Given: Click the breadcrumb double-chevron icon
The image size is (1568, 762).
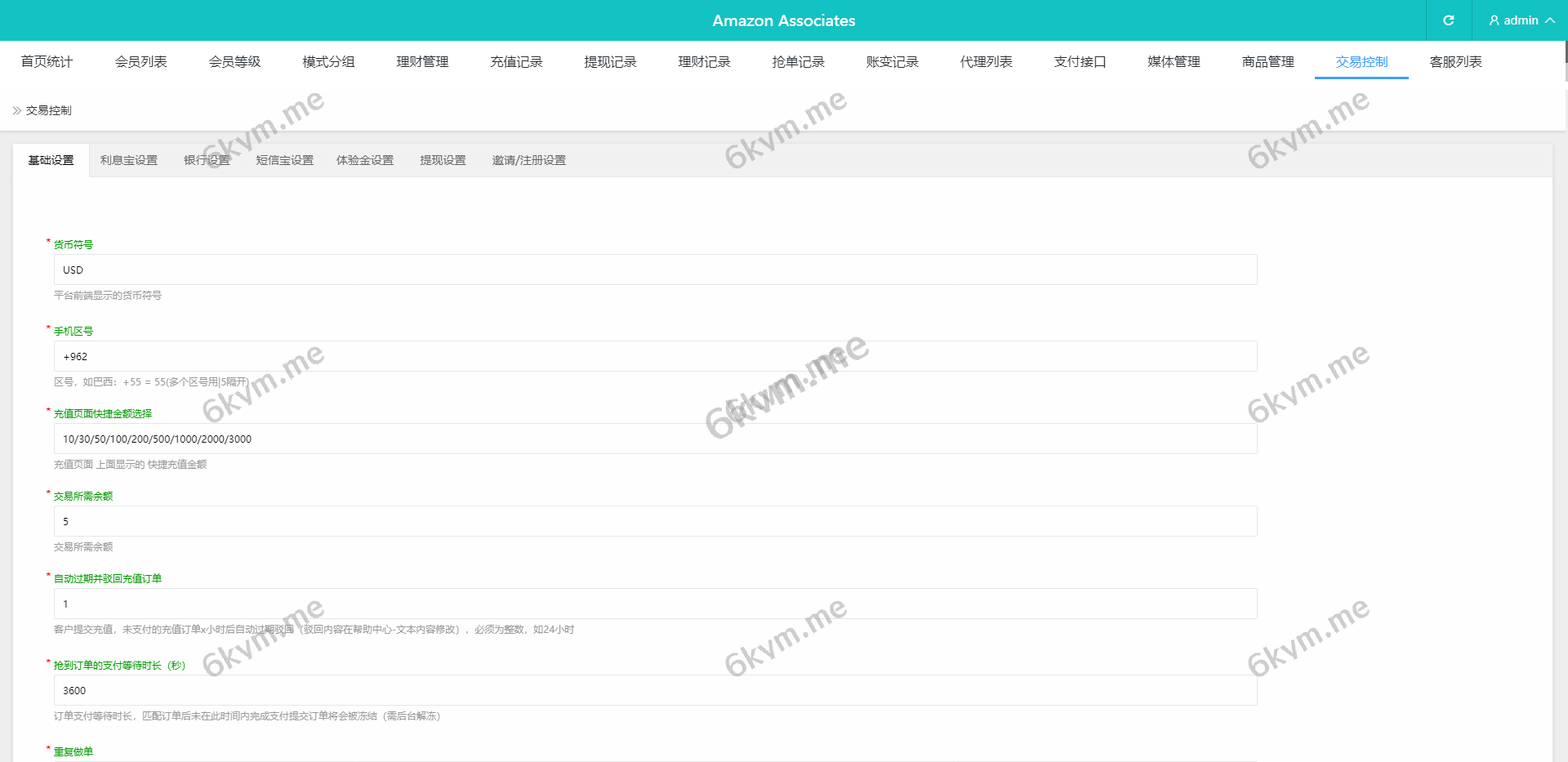Looking at the screenshot, I should coord(16,110).
